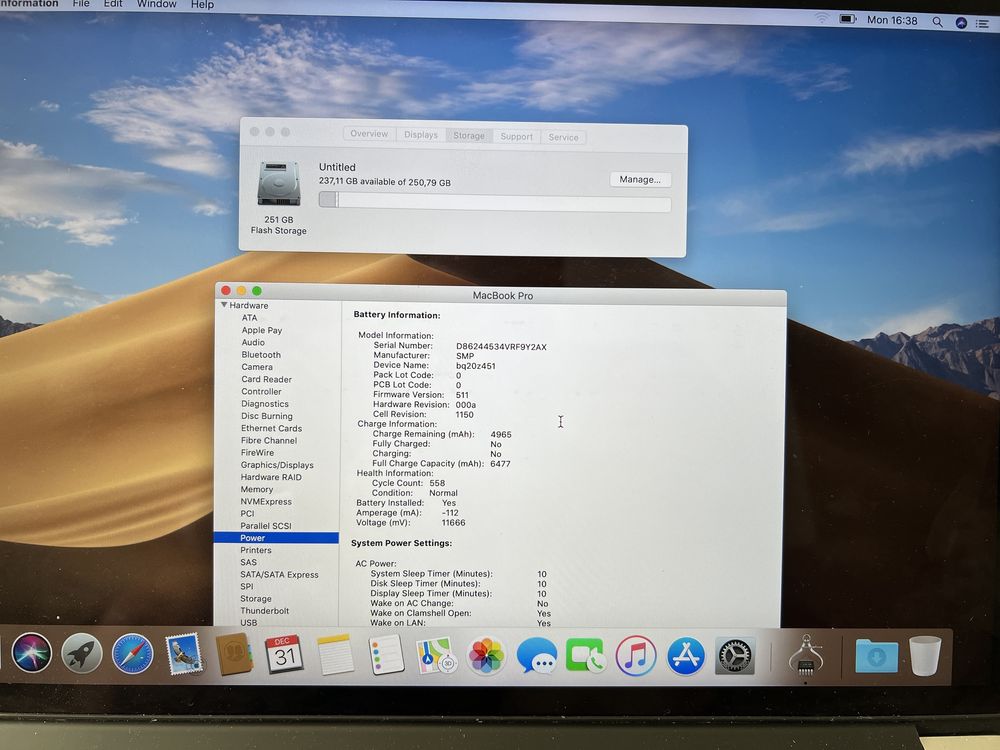Click the Full Charge Capacity value 6477
1000x750 pixels.
(x=500, y=464)
